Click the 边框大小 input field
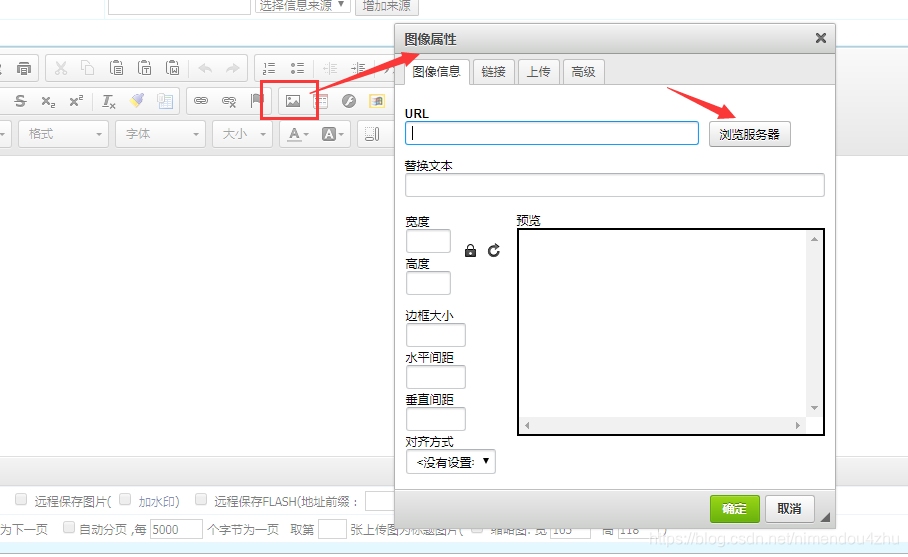The height and width of the screenshot is (557, 908). [x=436, y=335]
